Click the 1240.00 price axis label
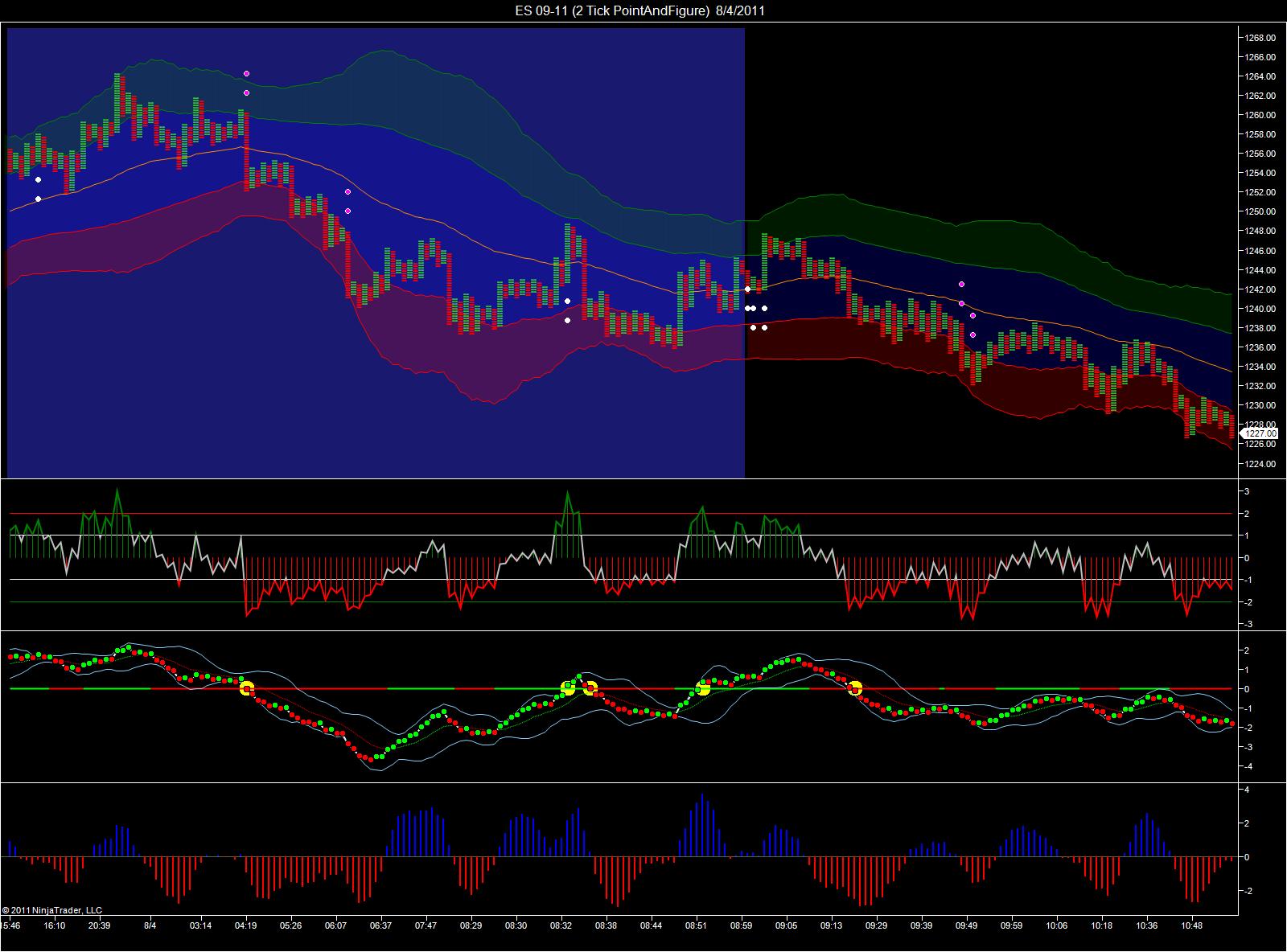Viewport: 1287px width, 952px height. (x=1260, y=309)
